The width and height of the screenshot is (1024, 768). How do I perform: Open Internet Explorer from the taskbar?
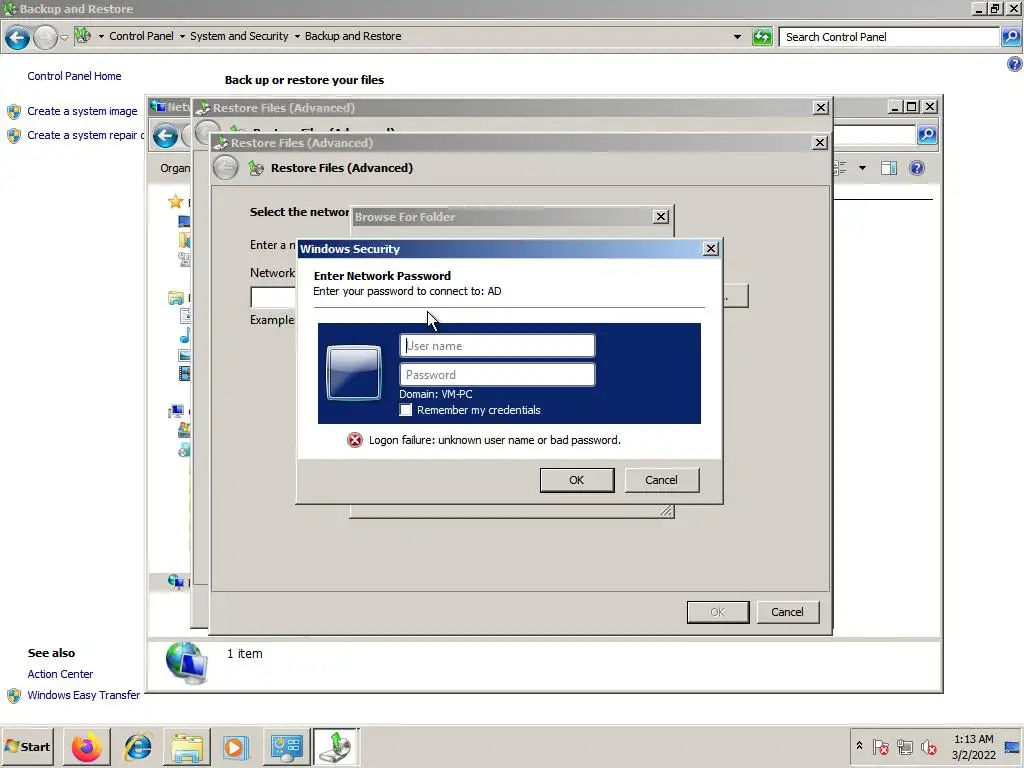click(137, 746)
